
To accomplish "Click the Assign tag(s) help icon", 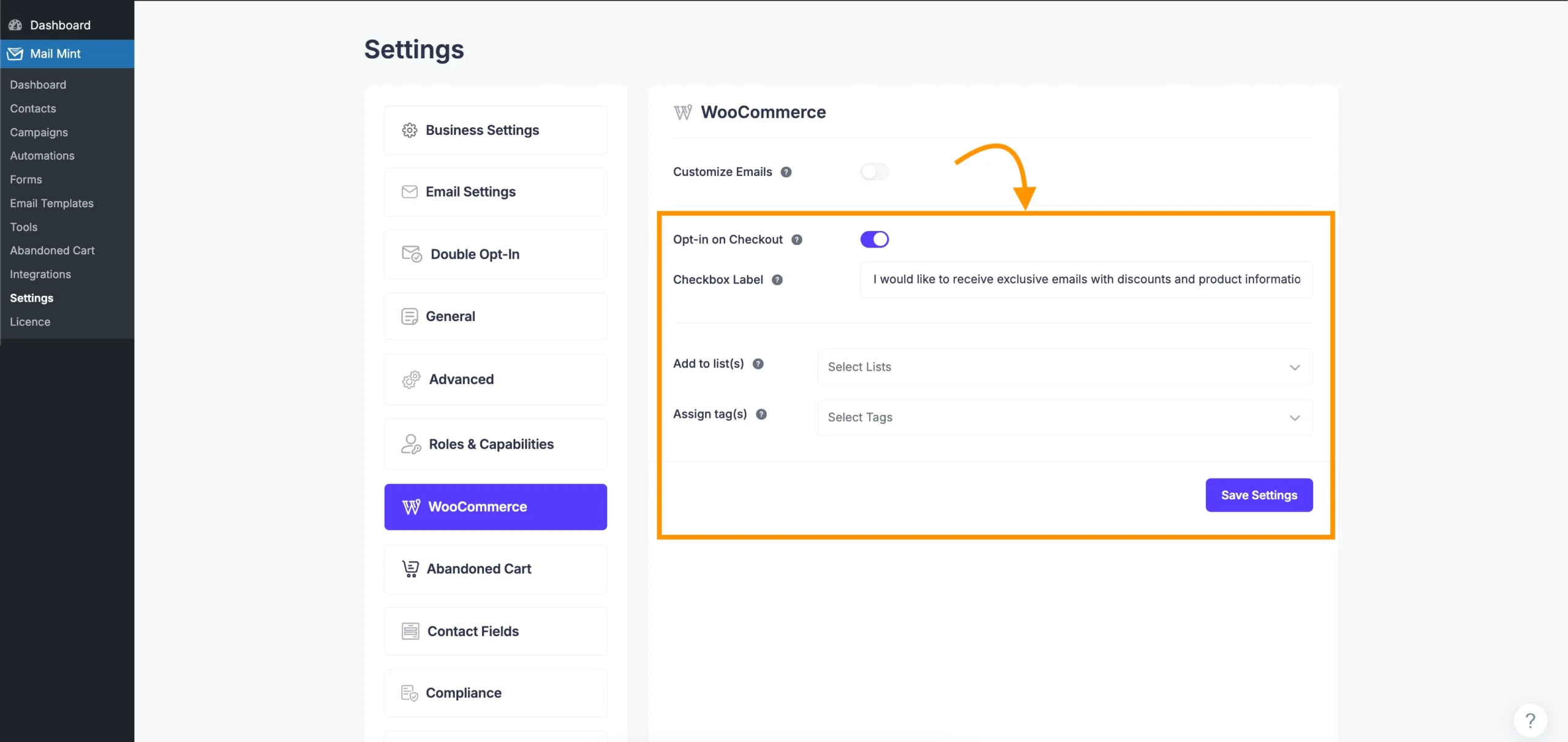I will (x=761, y=414).
